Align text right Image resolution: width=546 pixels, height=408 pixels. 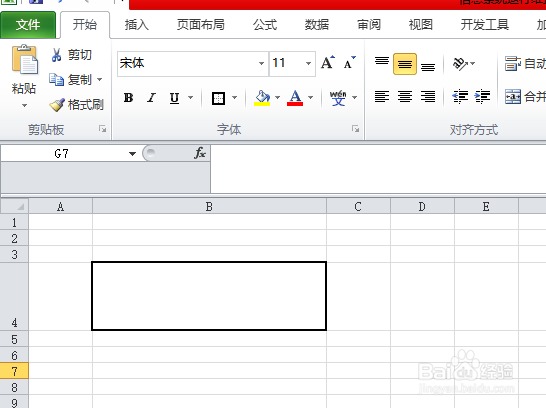pyautogui.click(x=428, y=96)
